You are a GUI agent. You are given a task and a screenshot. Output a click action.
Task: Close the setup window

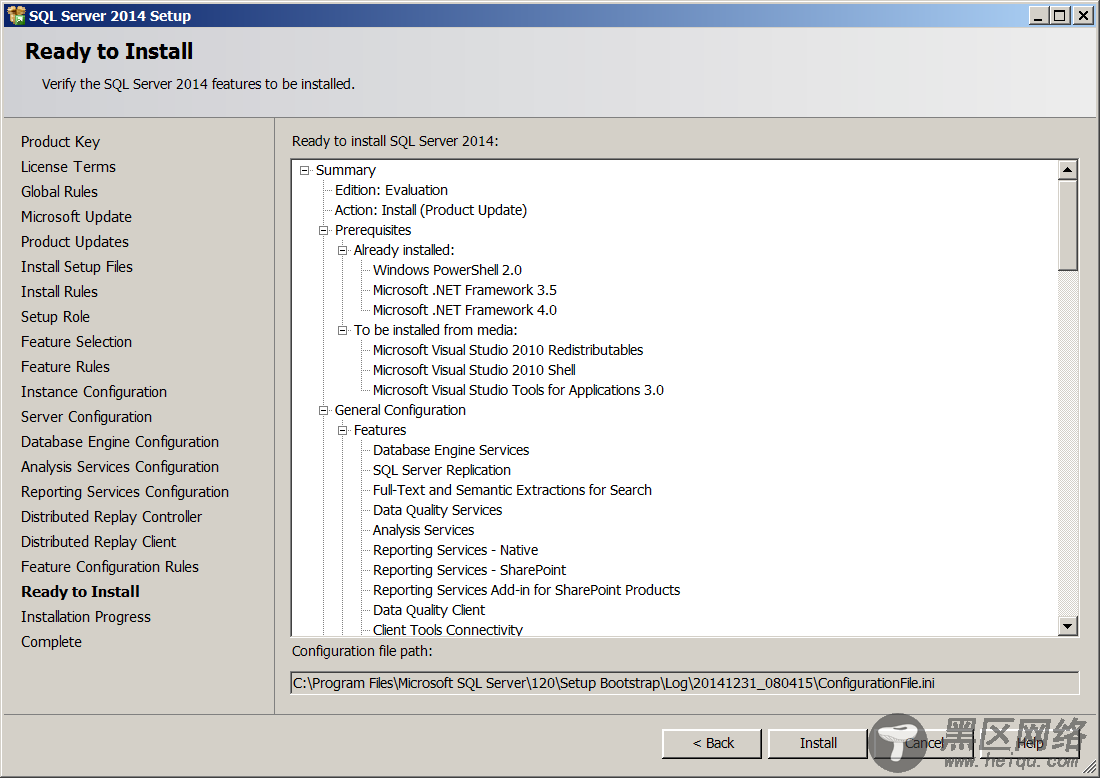click(1083, 15)
